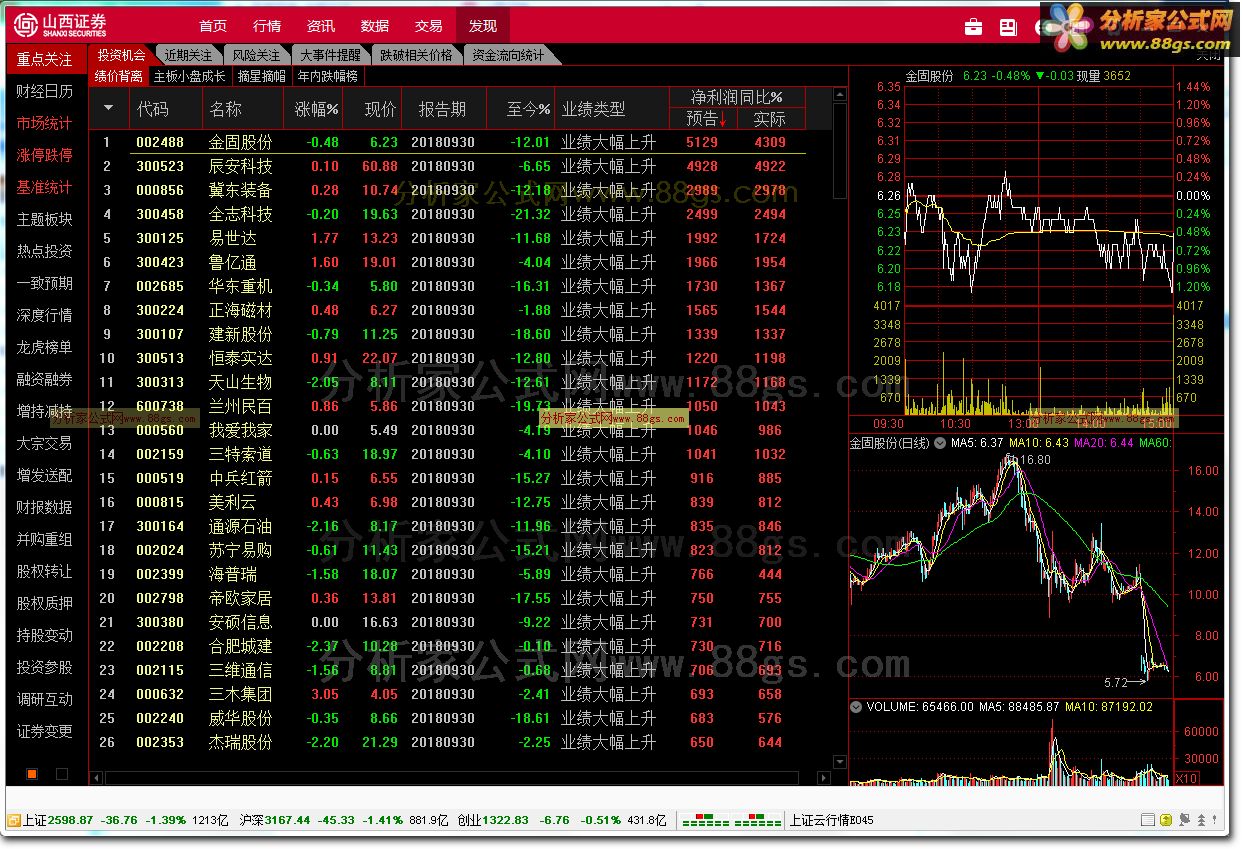Open 证券变更 in the sidebar
Viewport: 1242px width, 849px height.
pos(45,731)
